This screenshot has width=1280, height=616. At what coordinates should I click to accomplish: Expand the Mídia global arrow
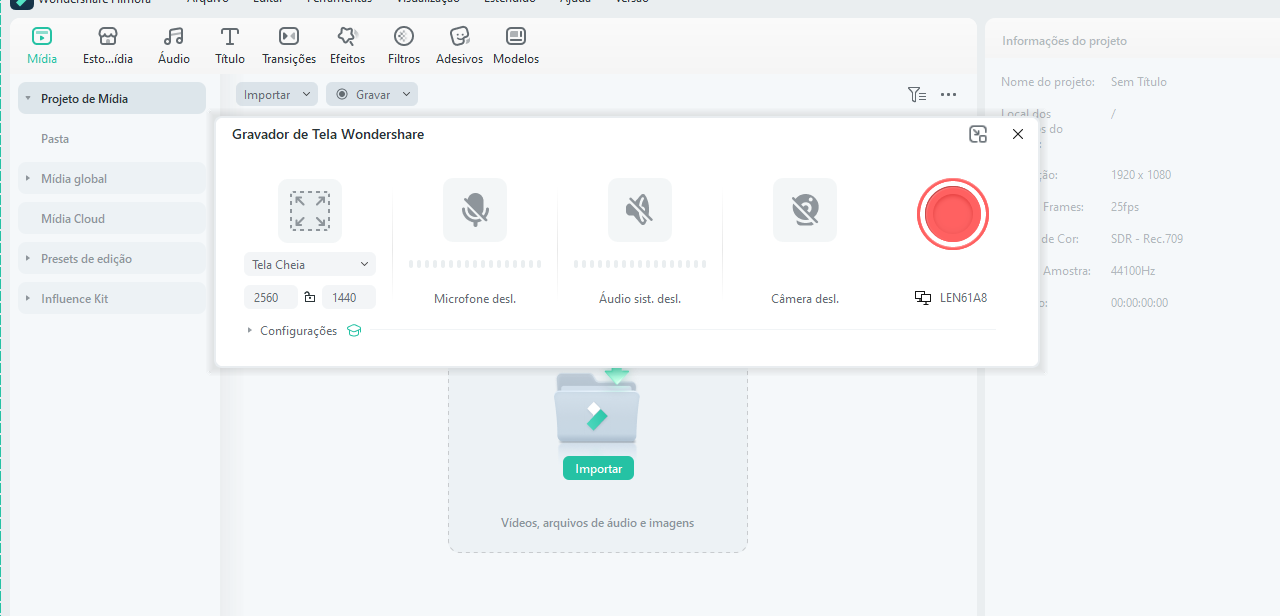pyautogui.click(x=28, y=179)
